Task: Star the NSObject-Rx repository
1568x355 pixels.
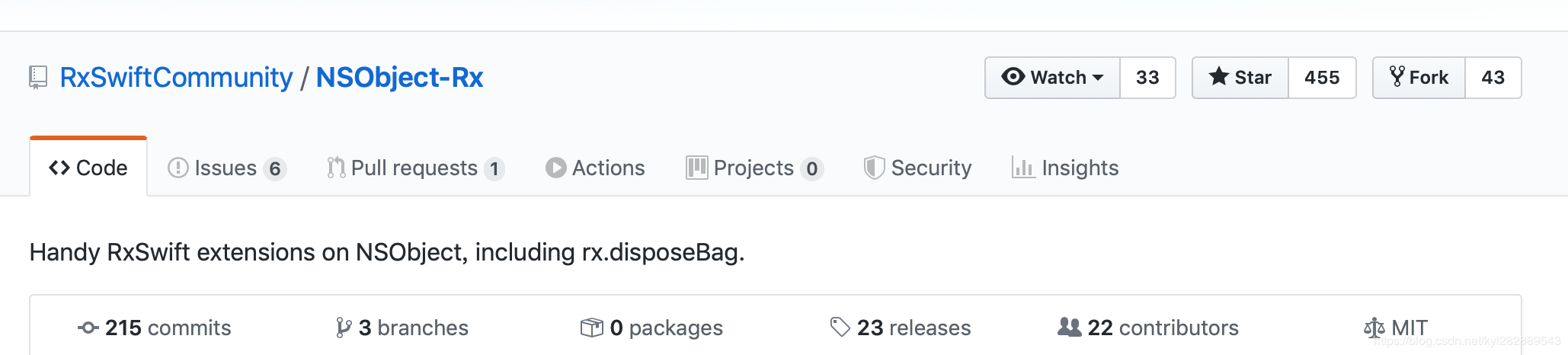Action: tap(1240, 78)
